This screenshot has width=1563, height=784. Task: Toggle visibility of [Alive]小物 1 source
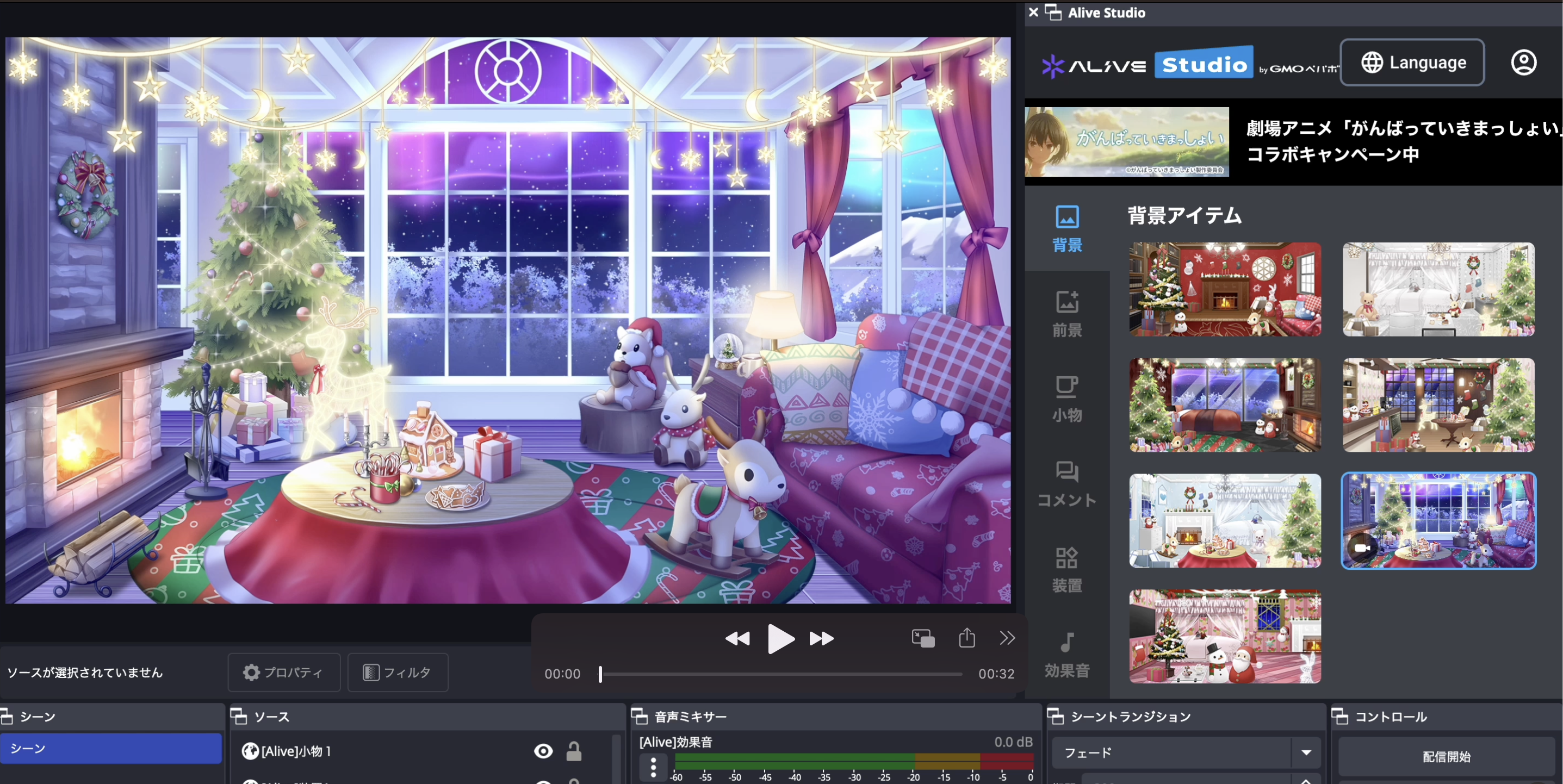click(543, 751)
